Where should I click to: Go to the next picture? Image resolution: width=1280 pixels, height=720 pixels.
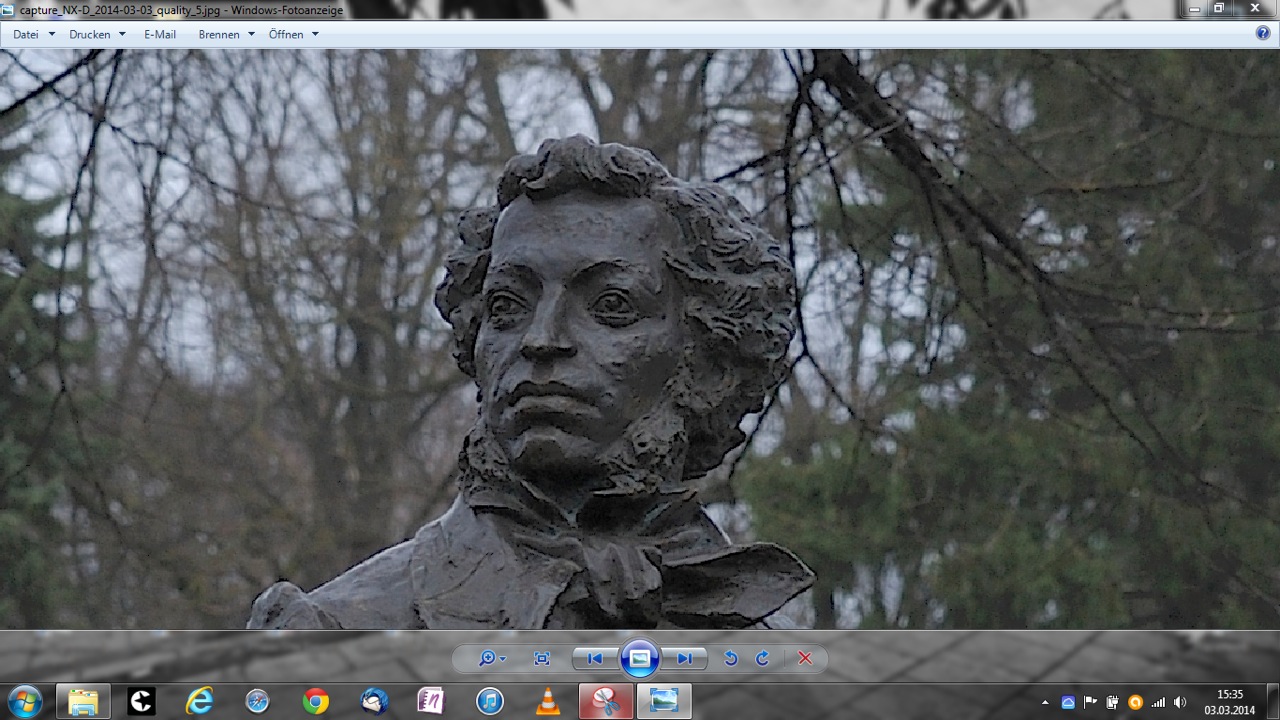click(685, 658)
